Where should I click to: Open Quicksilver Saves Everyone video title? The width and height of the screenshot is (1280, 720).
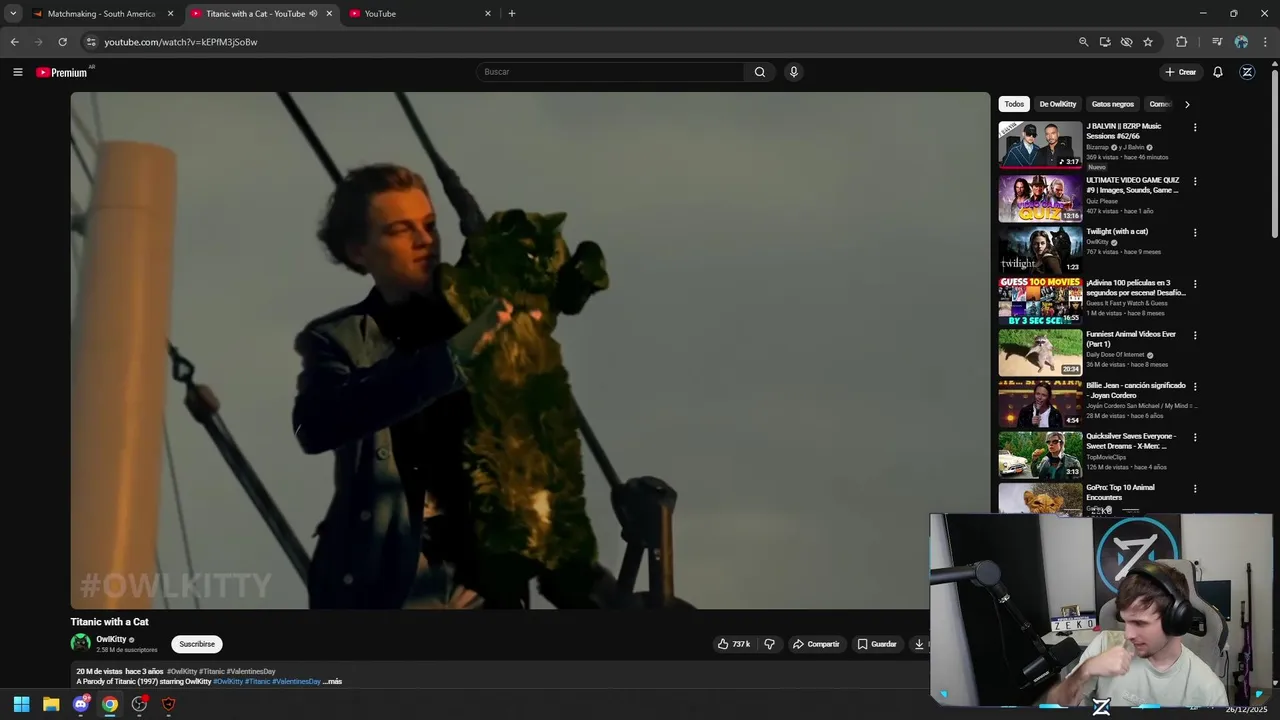[1131, 441]
